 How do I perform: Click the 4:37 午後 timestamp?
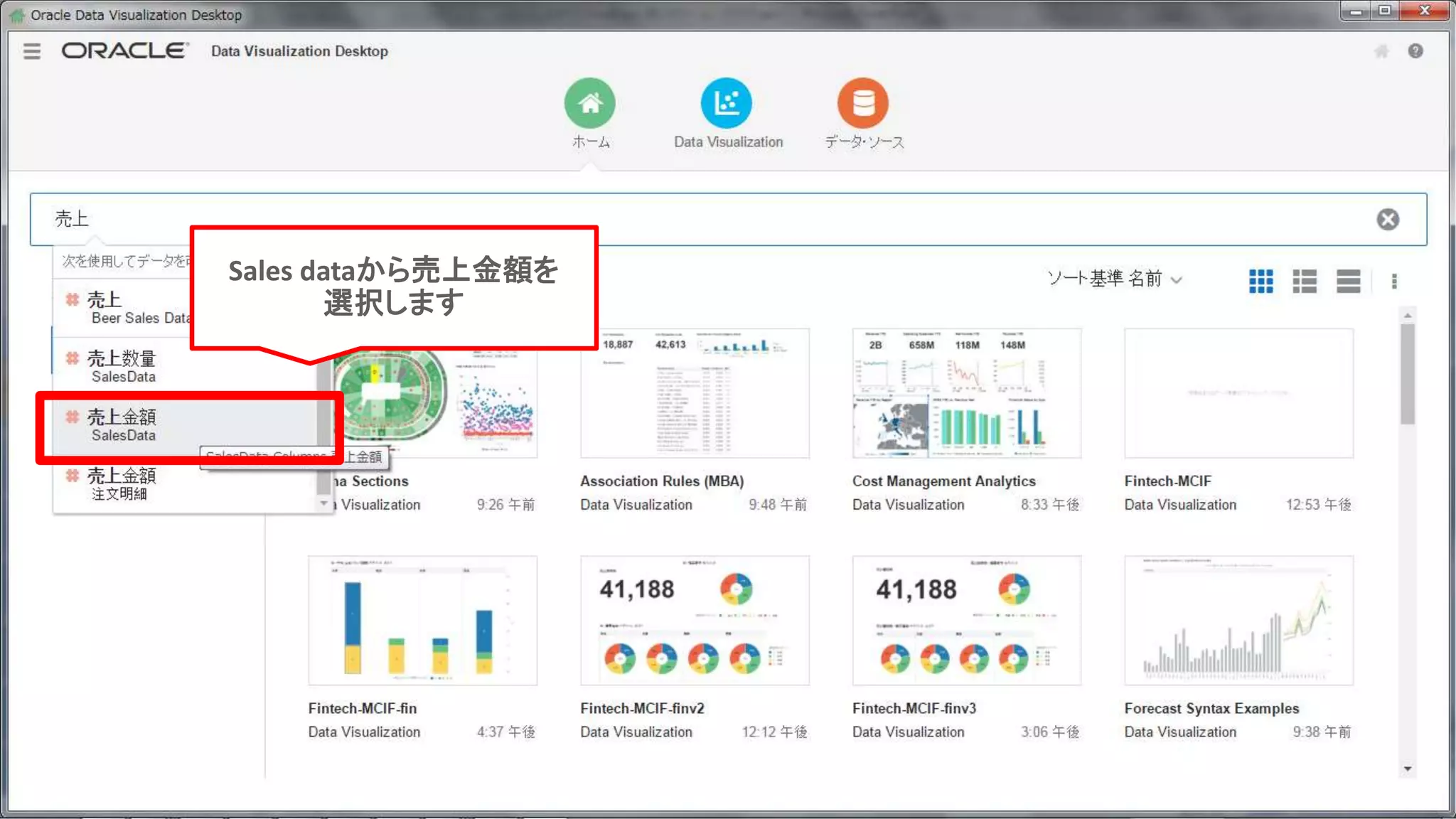coord(505,732)
